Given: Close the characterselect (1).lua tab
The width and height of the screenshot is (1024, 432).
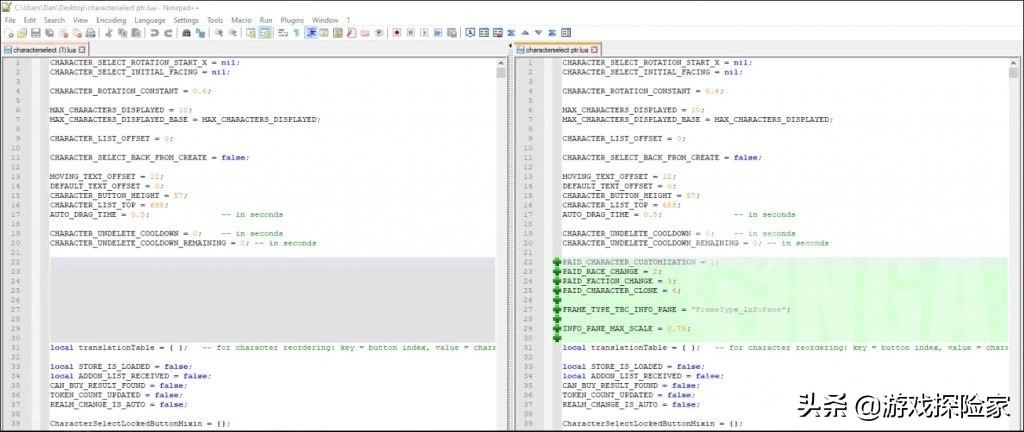Looking at the screenshot, I should point(82,50).
